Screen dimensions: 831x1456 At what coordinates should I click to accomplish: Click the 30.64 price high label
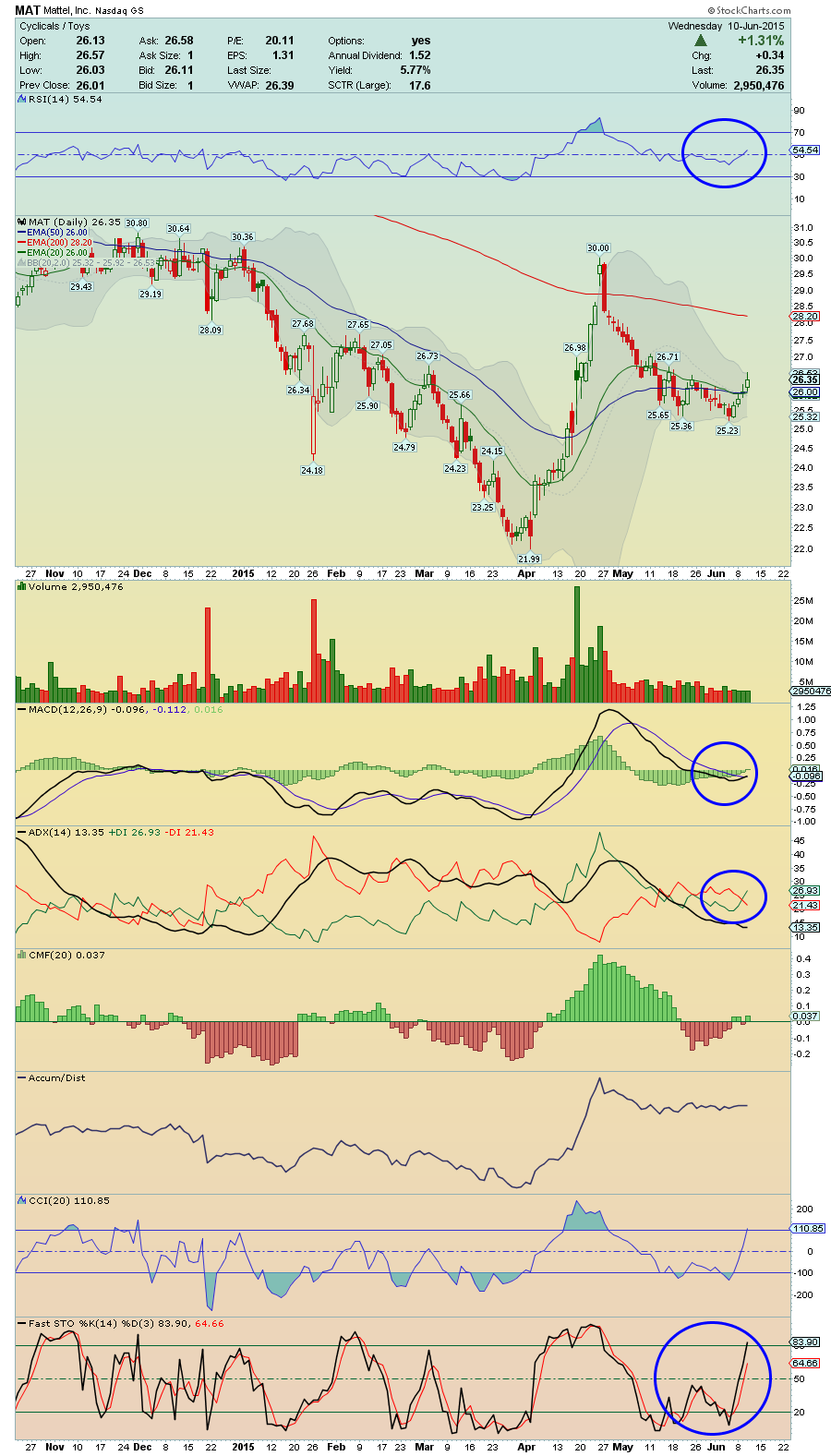pos(178,229)
